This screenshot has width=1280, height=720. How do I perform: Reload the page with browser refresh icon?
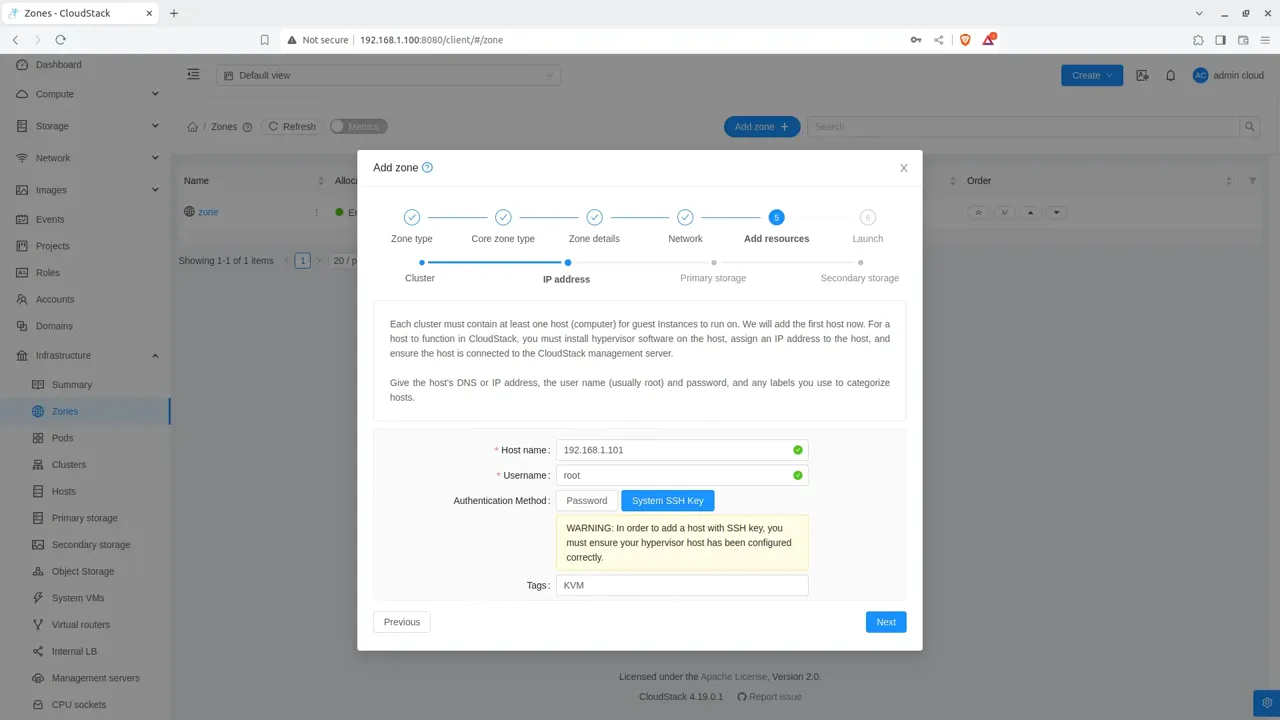click(x=60, y=40)
